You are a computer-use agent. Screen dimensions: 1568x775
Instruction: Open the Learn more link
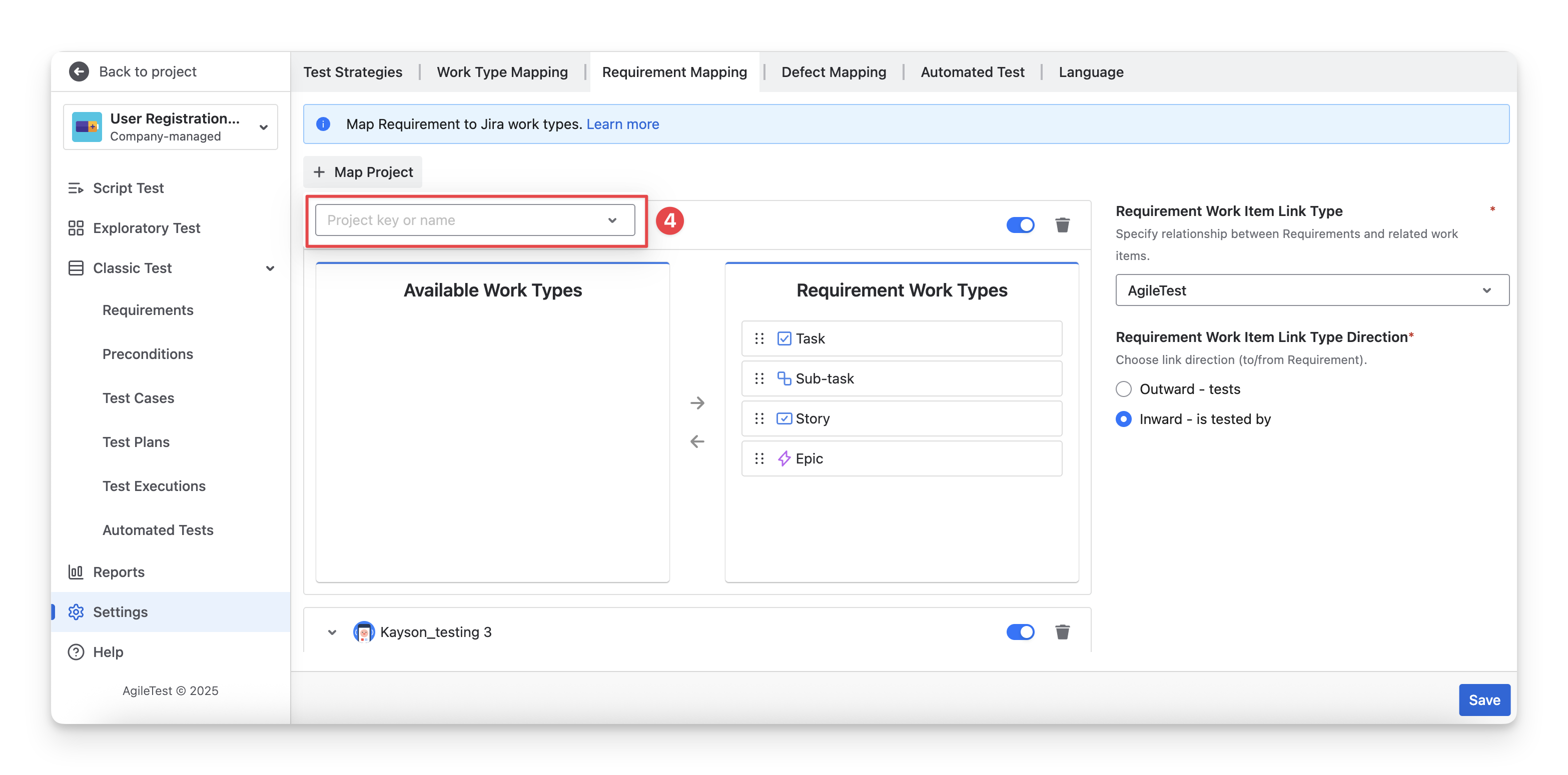pos(622,124)
